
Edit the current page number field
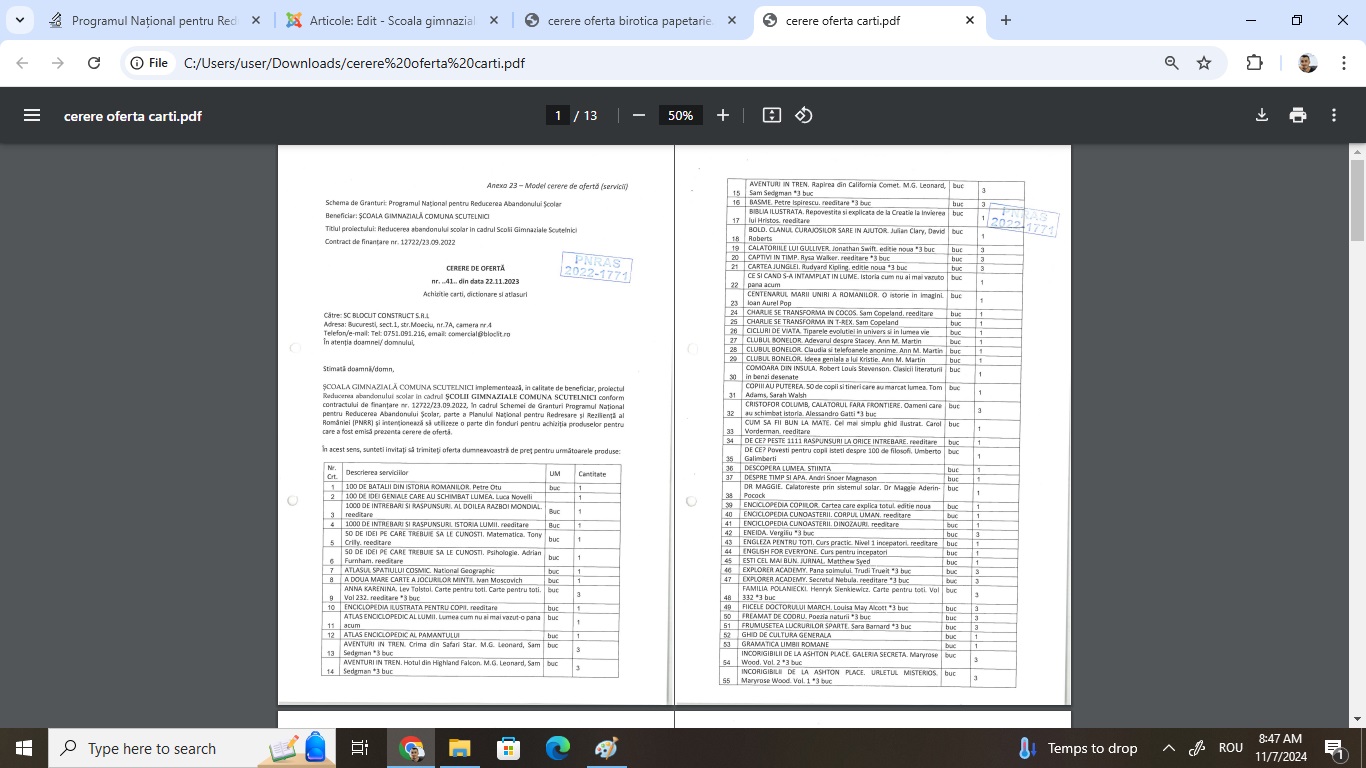(557, 115)
